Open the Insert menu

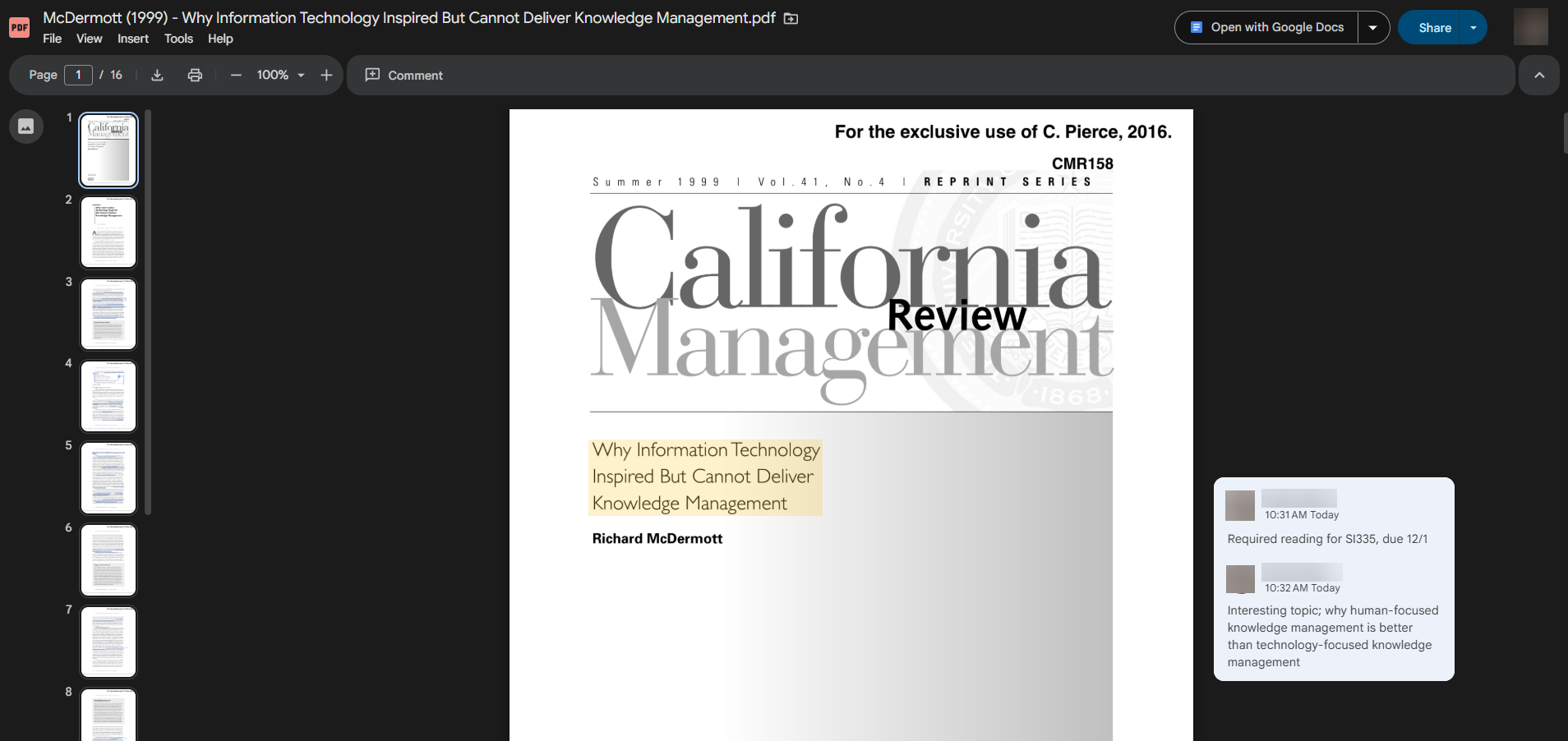133,39
